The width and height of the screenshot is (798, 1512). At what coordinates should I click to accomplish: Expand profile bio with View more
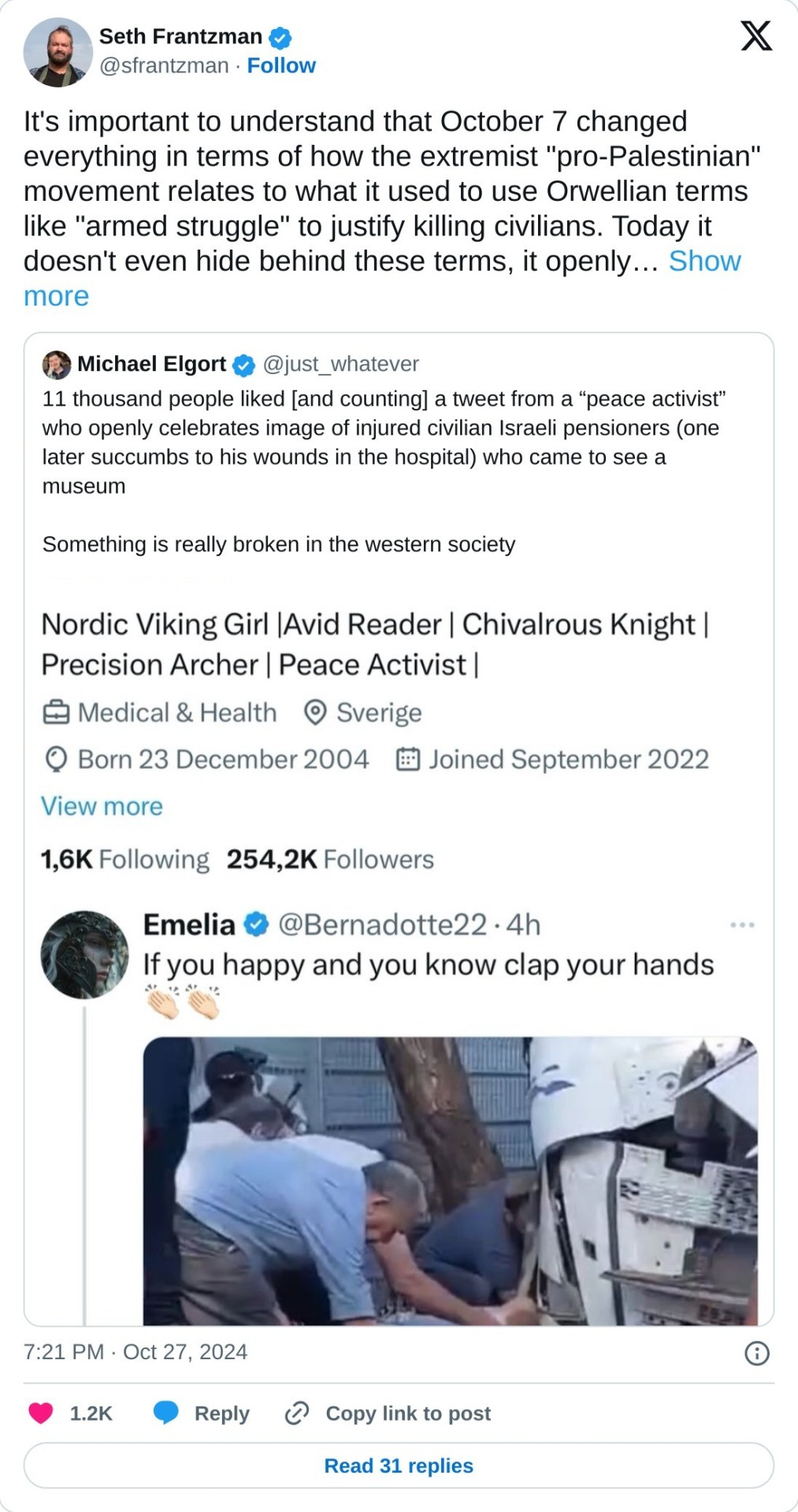tap(102, 806)
